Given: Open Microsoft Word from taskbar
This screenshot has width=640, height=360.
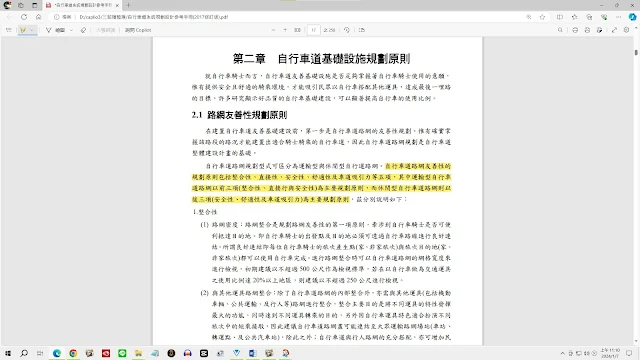Looking at the screenshot, I should (x=253, y=353).
